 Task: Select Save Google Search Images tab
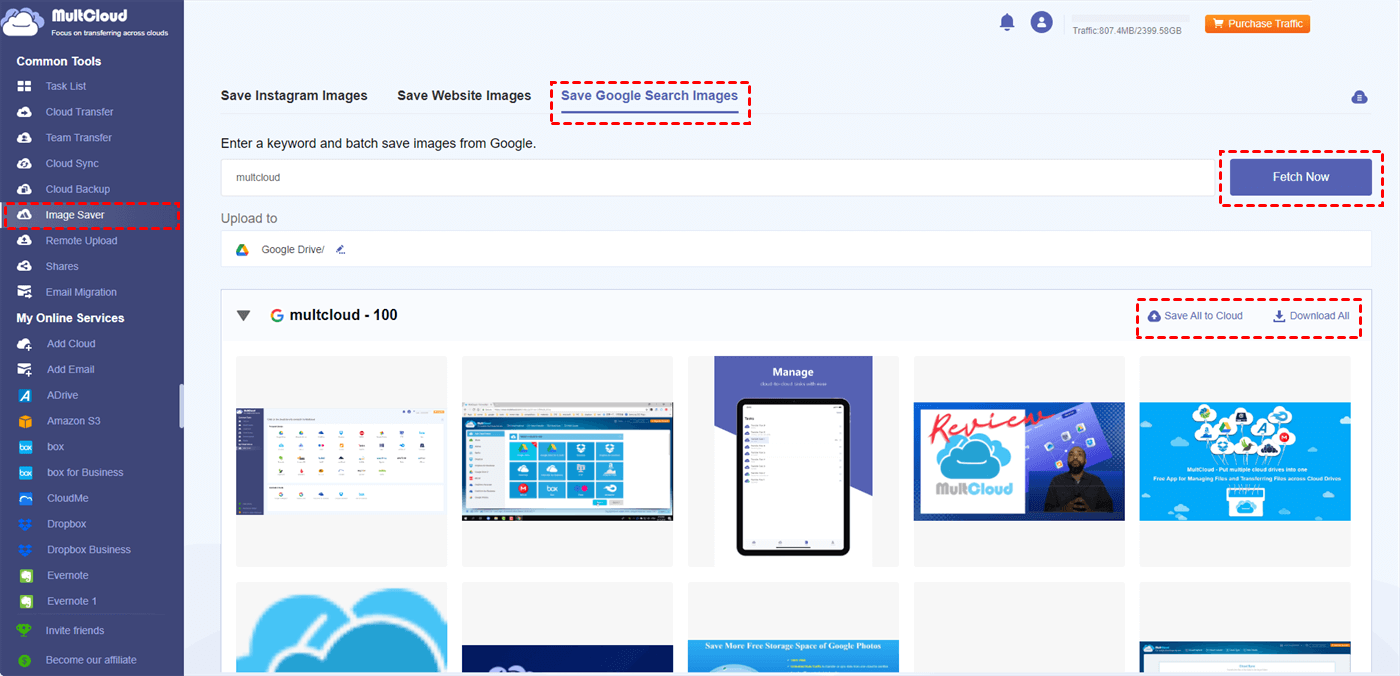(x=649, y=96)
